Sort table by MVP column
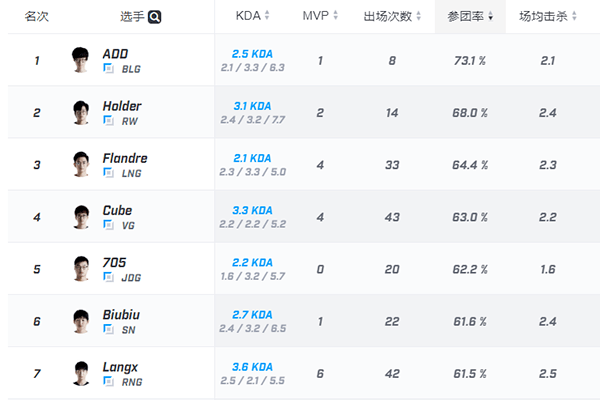Screen dimensions: 600x400 click(320, 17)
